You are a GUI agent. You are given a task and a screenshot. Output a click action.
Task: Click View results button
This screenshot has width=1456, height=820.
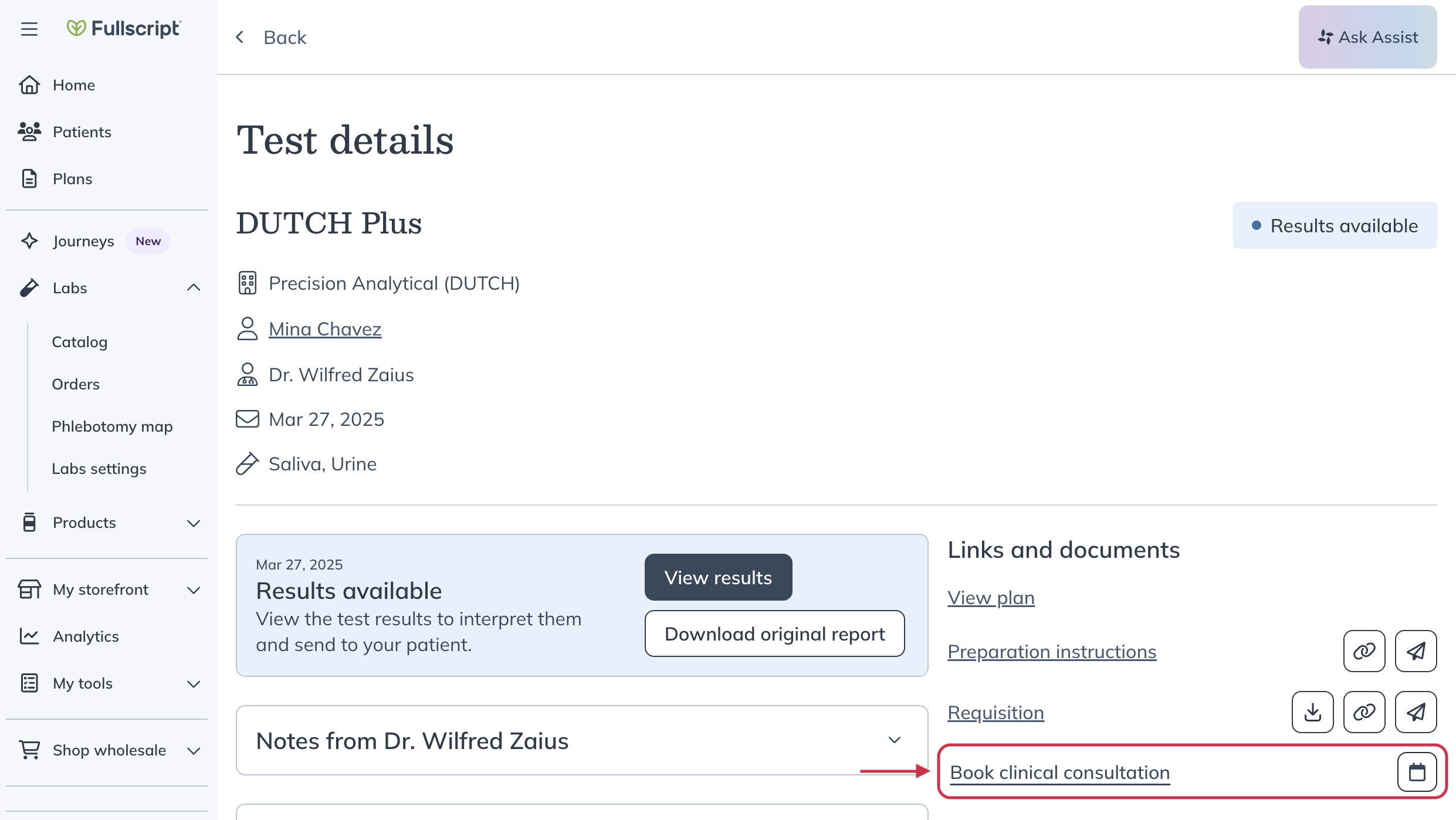pyautogui.click(x=719, y=577)
